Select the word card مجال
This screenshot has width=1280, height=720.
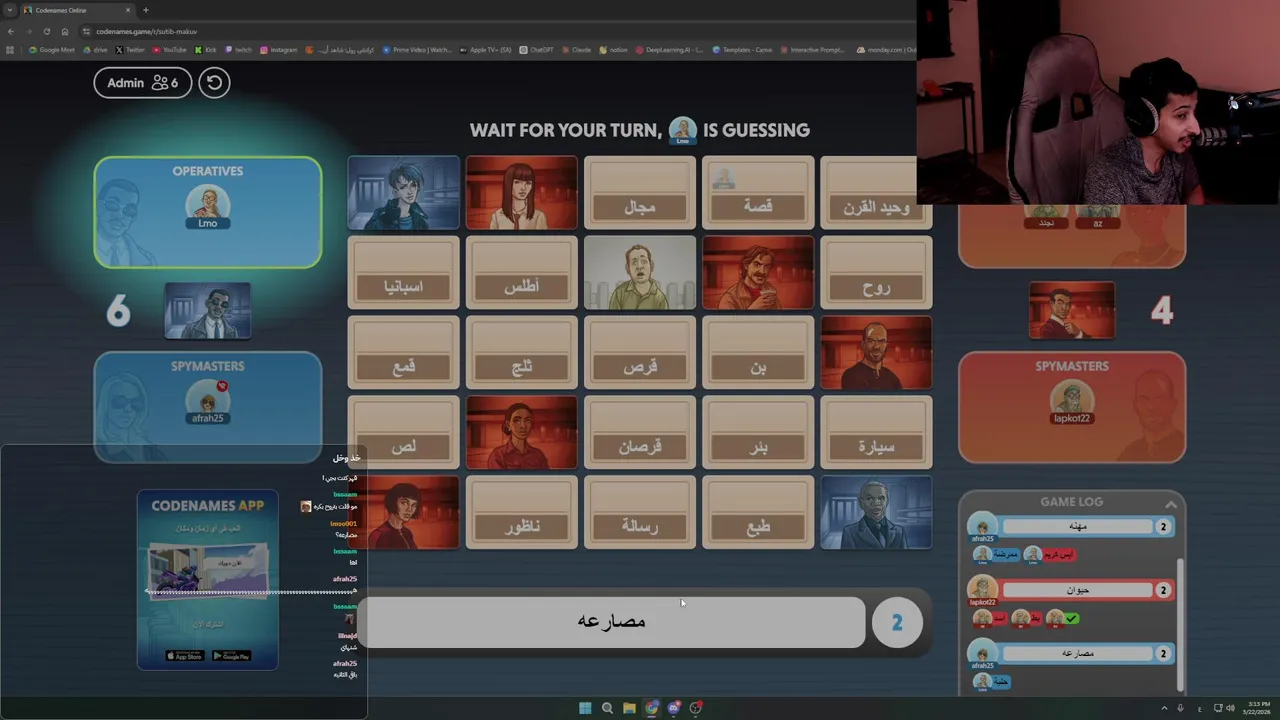pos(639,193)
